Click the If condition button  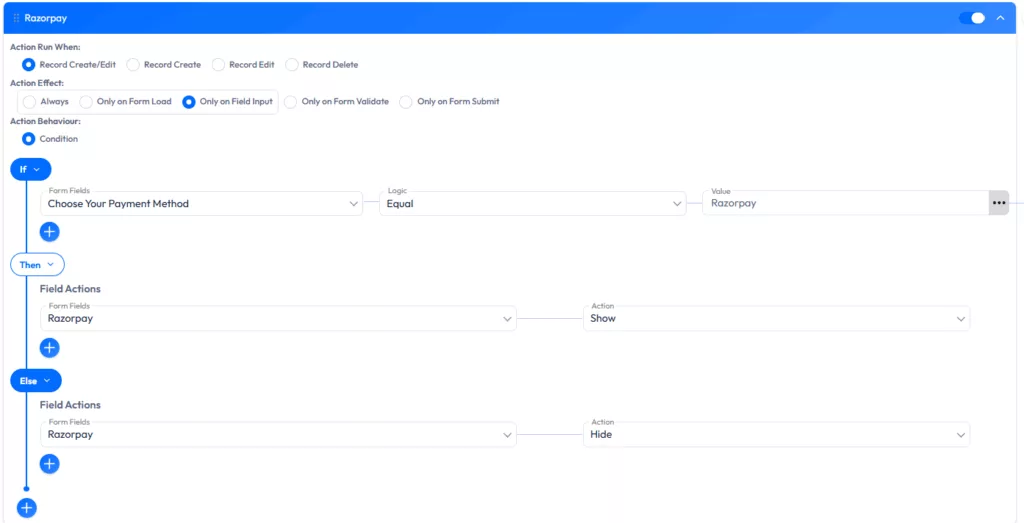(30, 170)
